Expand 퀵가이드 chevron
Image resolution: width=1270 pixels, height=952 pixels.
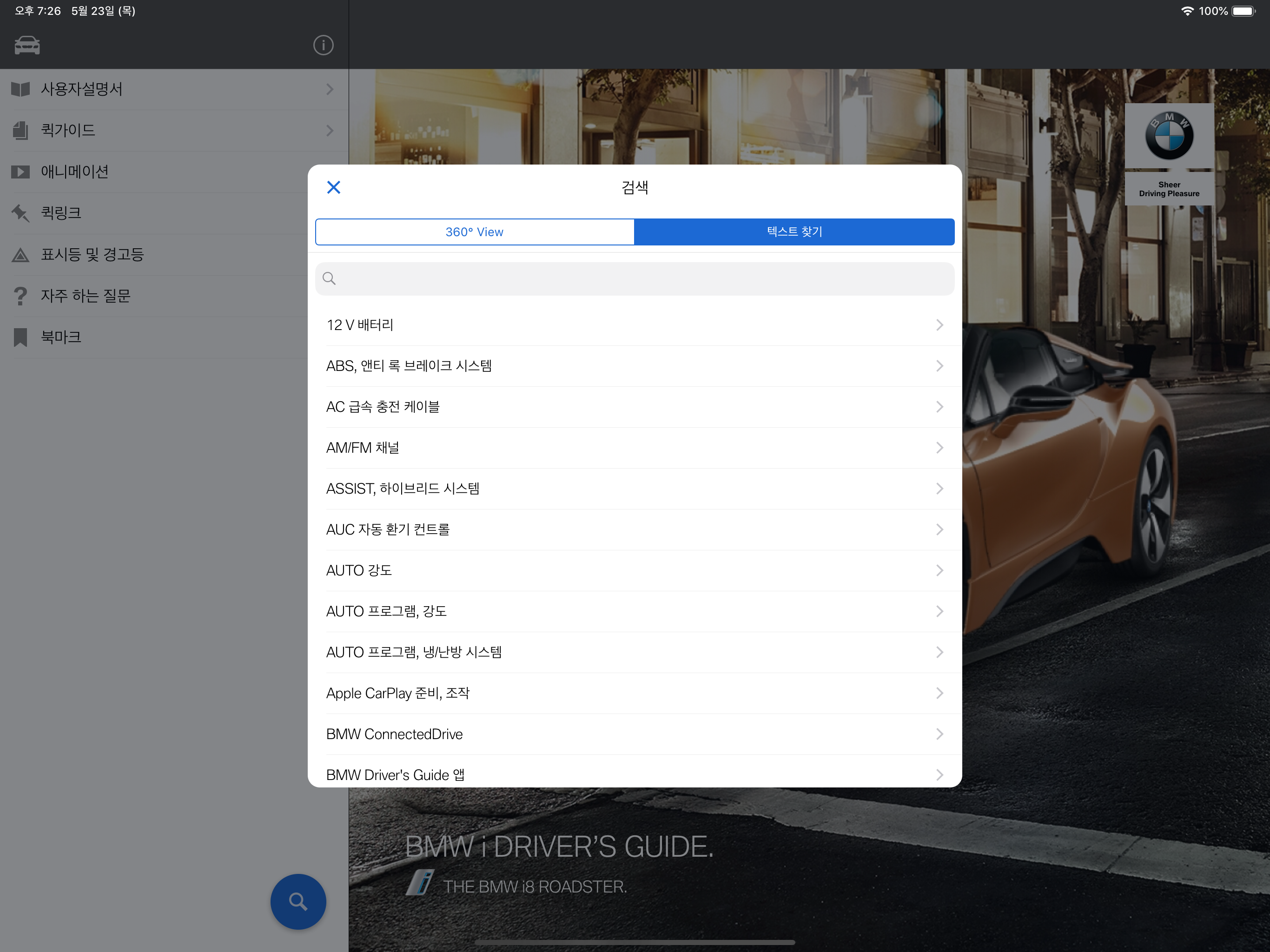330,130
